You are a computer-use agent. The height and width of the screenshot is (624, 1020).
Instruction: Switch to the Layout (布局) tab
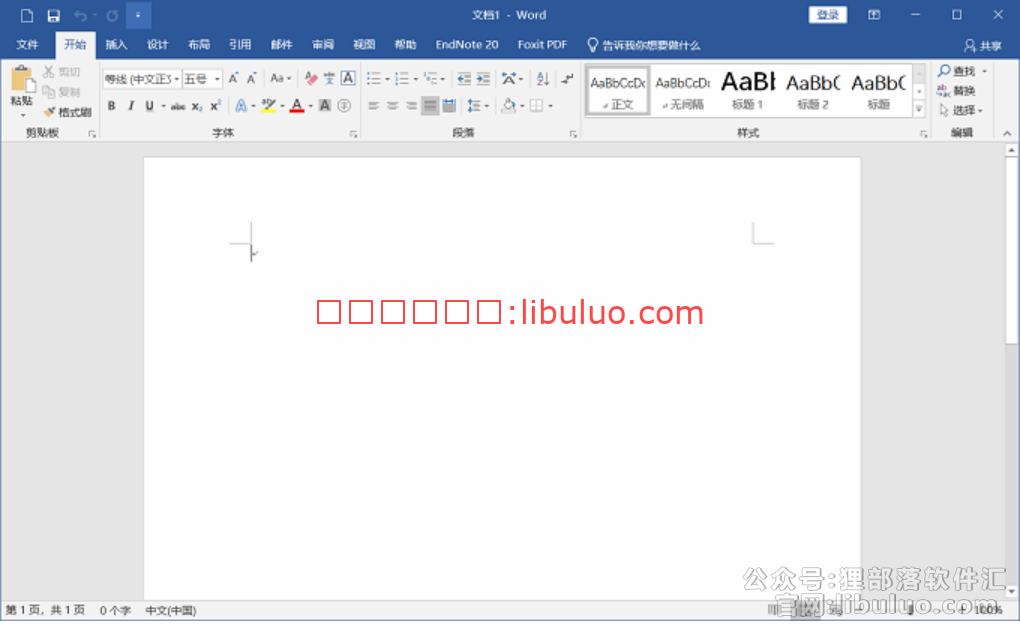pos(198,45)
